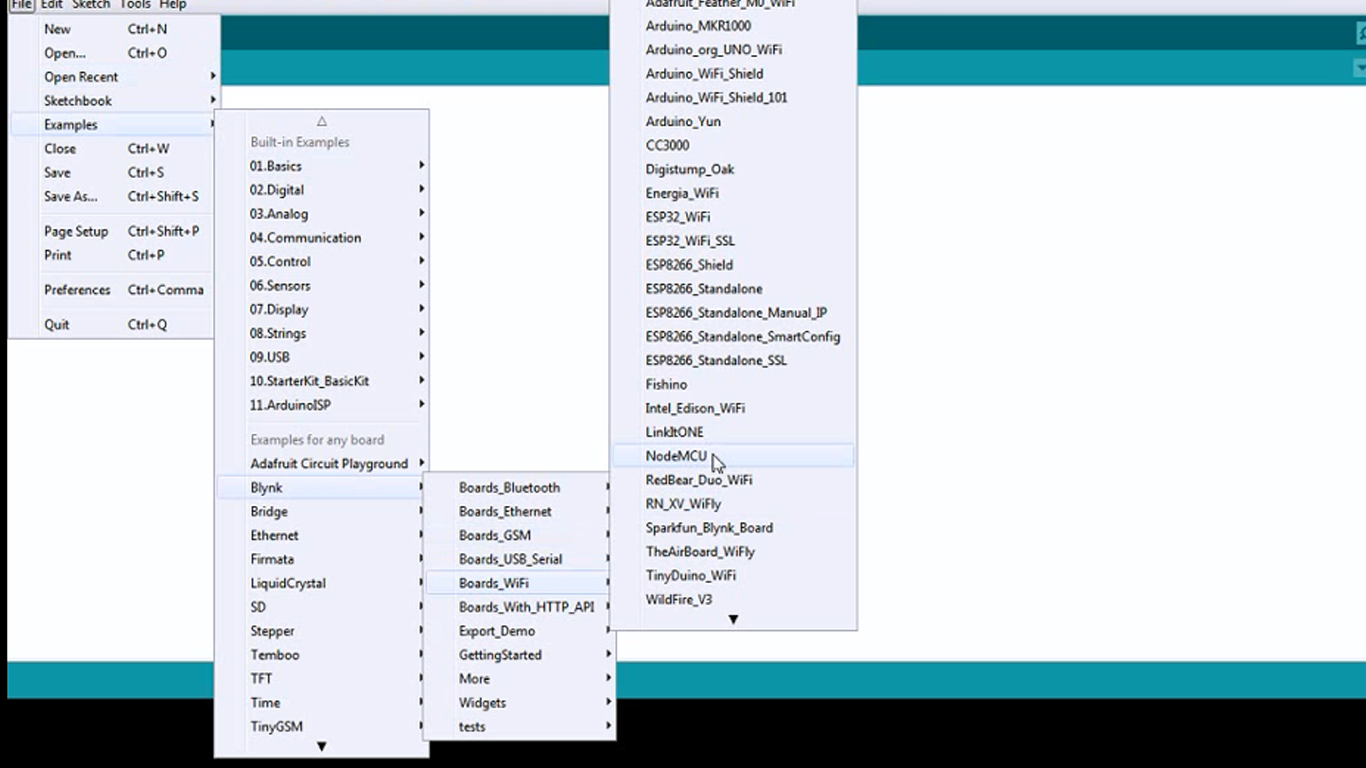Expand 09.USB examples
Viewport: 1366px width, 768px height.
[x=322, y=357]
